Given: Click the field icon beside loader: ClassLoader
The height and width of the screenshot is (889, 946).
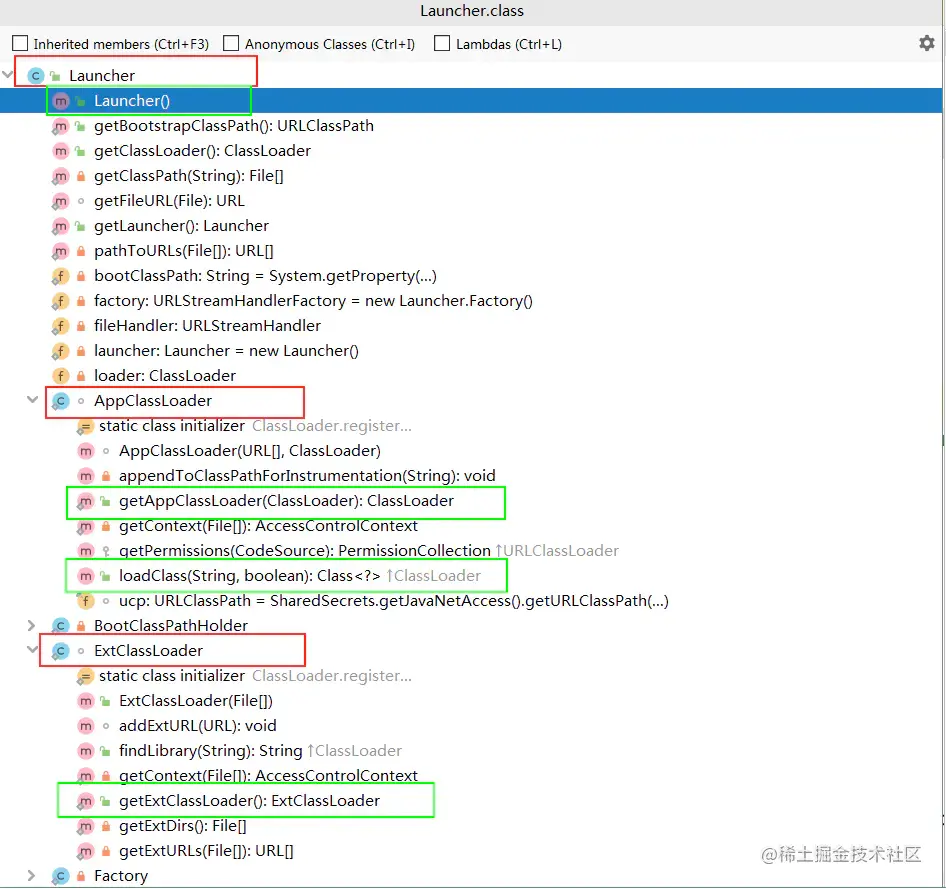Looking at the screenshot, I should pos(60,376).
